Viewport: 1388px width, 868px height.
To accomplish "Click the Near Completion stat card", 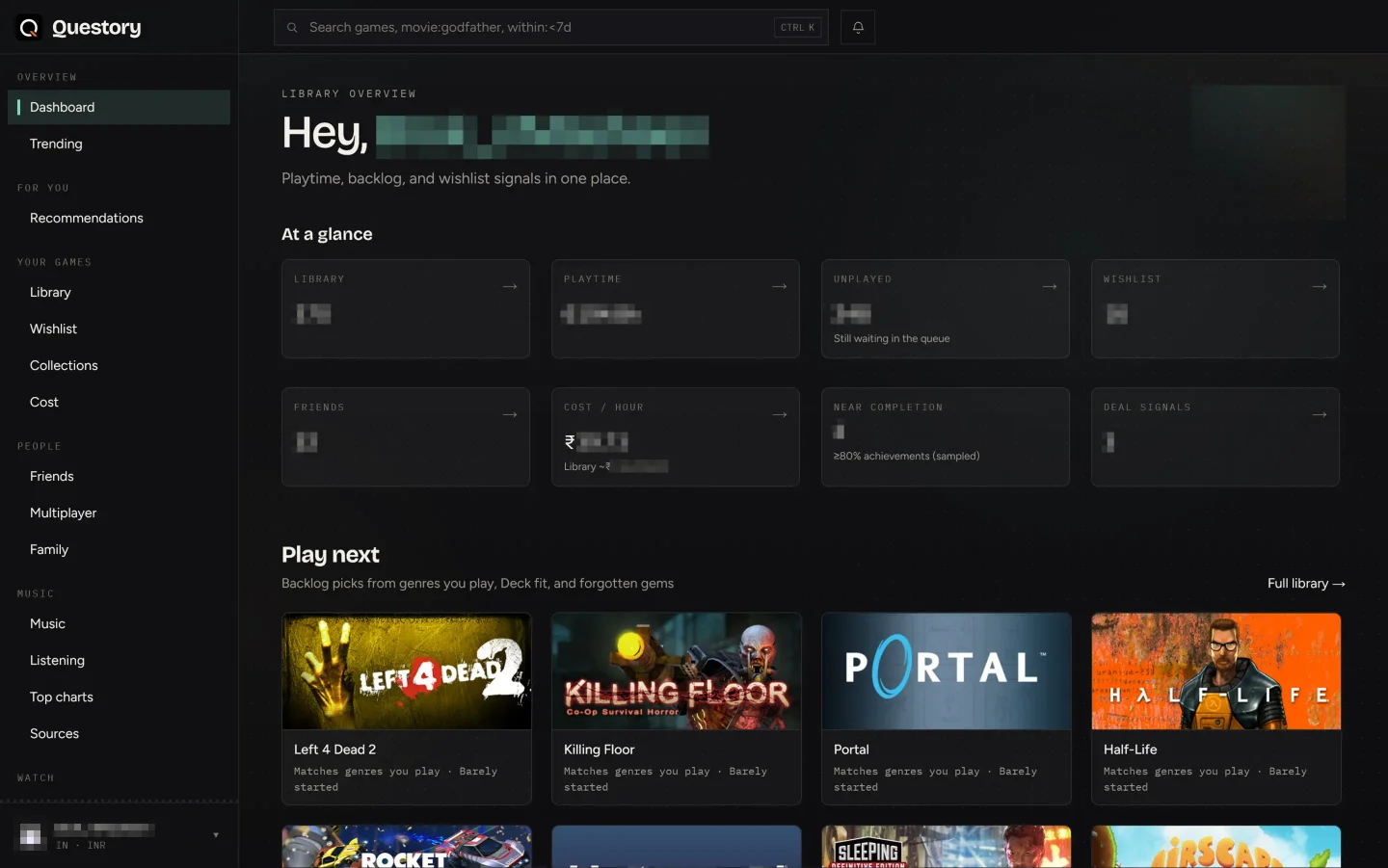I will click(x=946, y=436).
